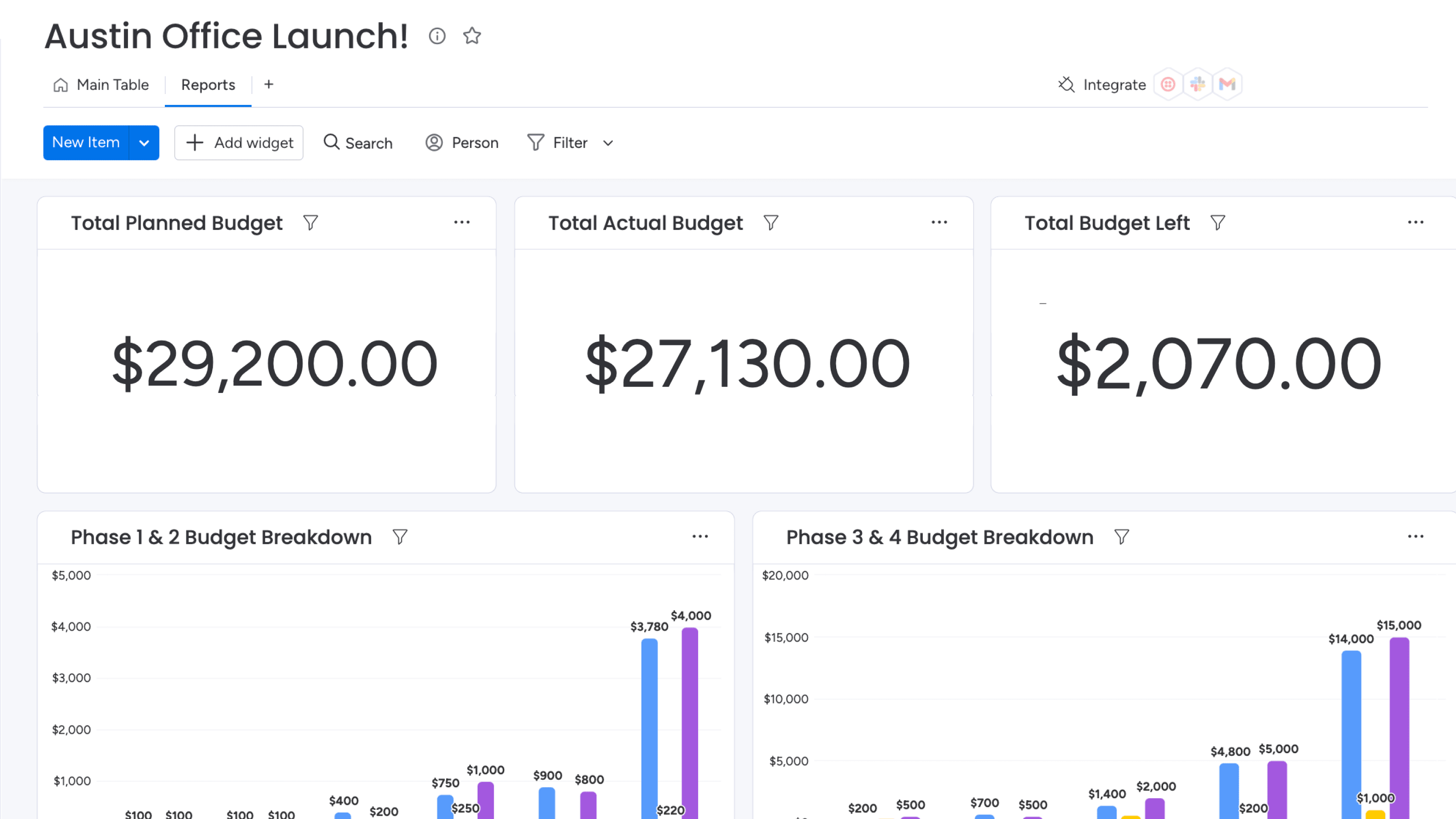1456x819 pixels.
Task: Click Add widget button
Action: pyautogui.click(x=239, y=143)
